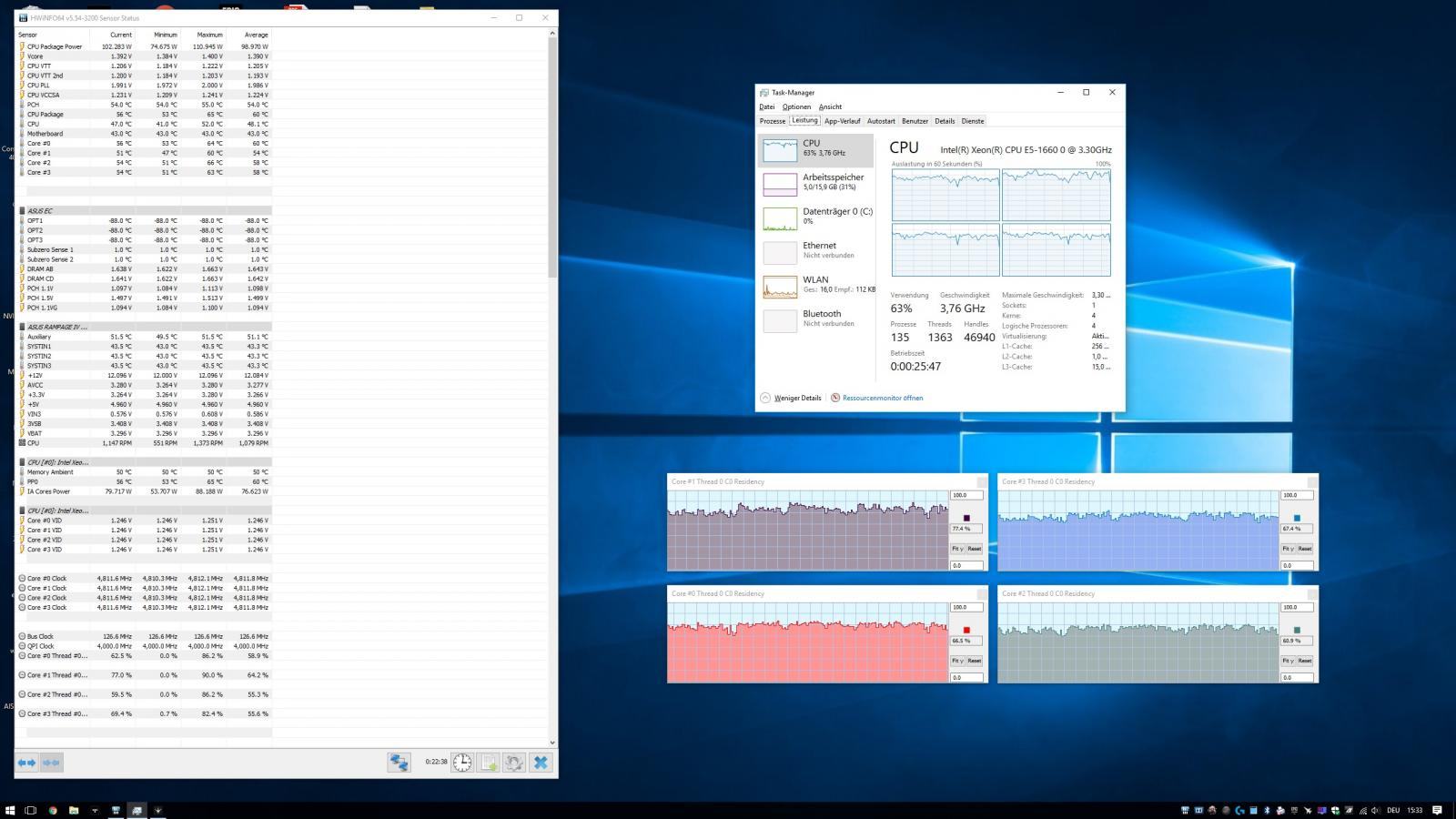This screenshot has height=819, width=1456.
Task: Click the printer icon in the system tray
Action: 1280,810
